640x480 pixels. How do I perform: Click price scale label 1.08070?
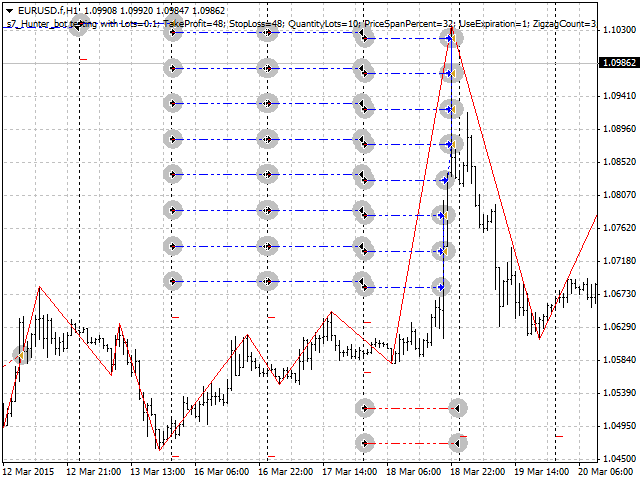(x=619, y=195)
